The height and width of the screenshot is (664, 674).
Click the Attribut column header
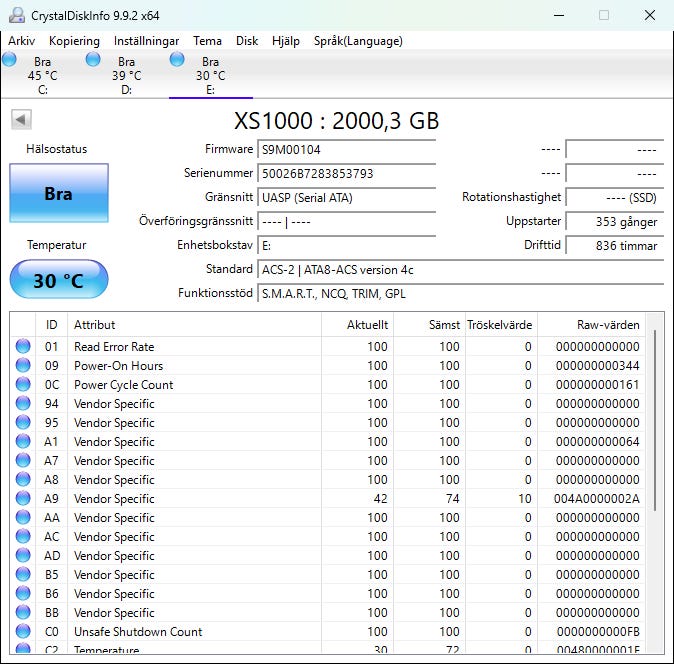[x=194, y=324]
